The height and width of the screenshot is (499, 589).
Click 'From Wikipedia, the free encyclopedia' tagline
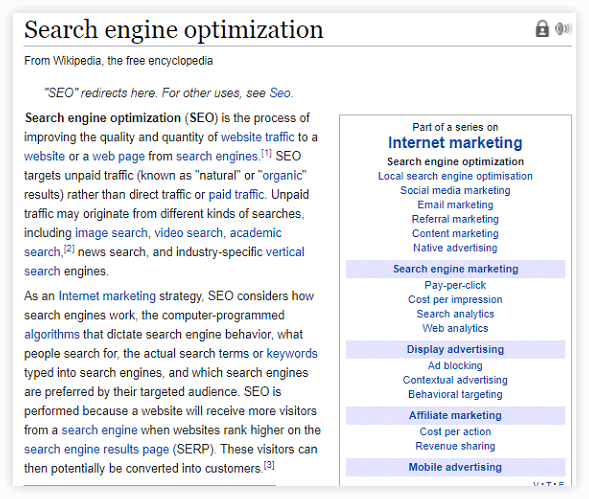(x=118, y=61)
